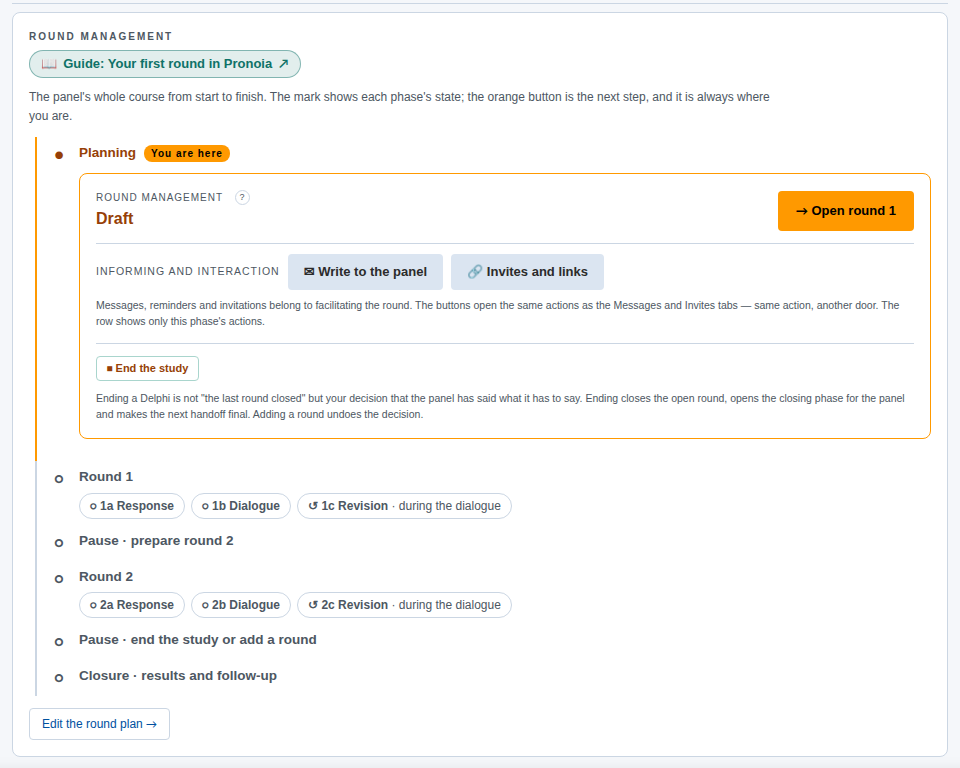Click the envelope icon on Write to the panel
960x768 pixels.
point(309,272)
